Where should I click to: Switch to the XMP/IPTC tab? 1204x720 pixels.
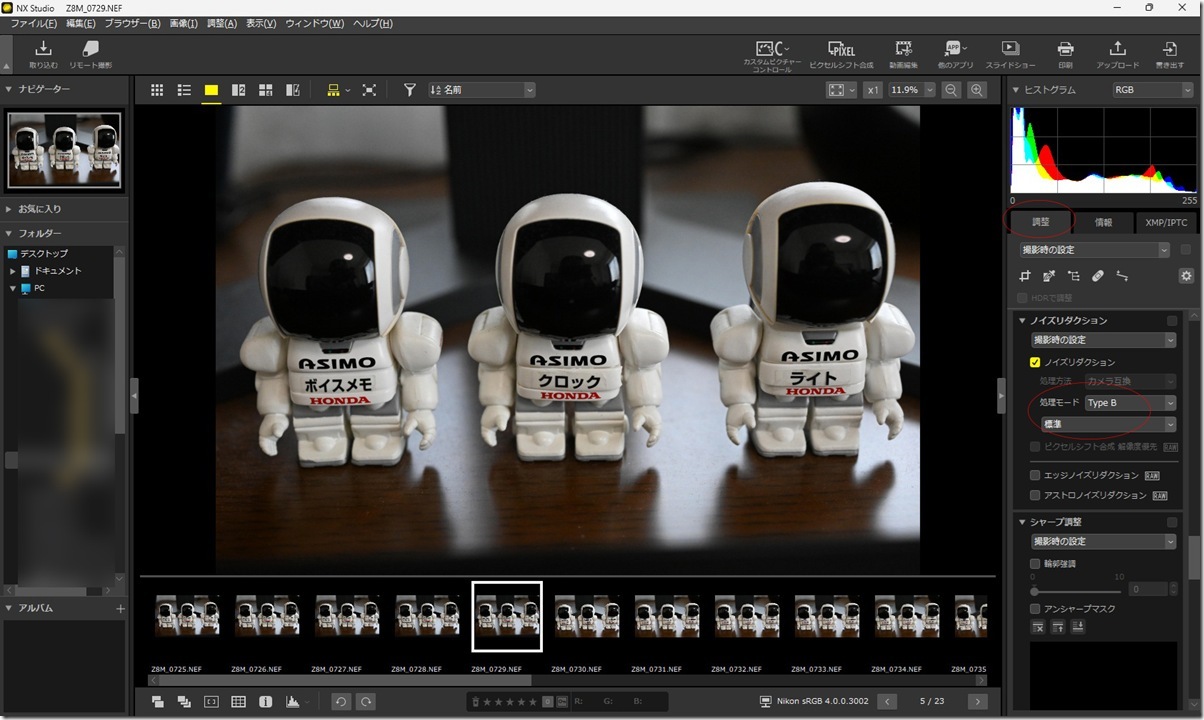[1167, 222]
